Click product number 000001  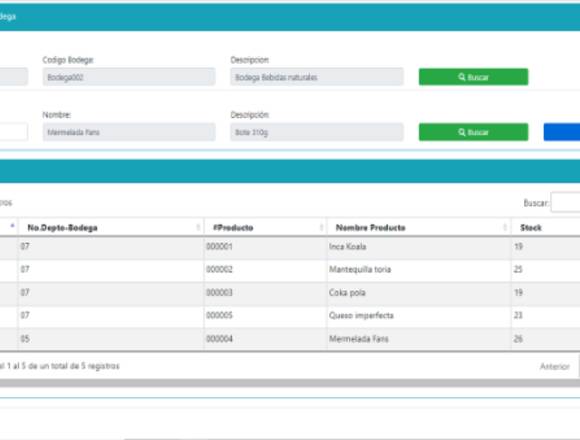point(219,247)
